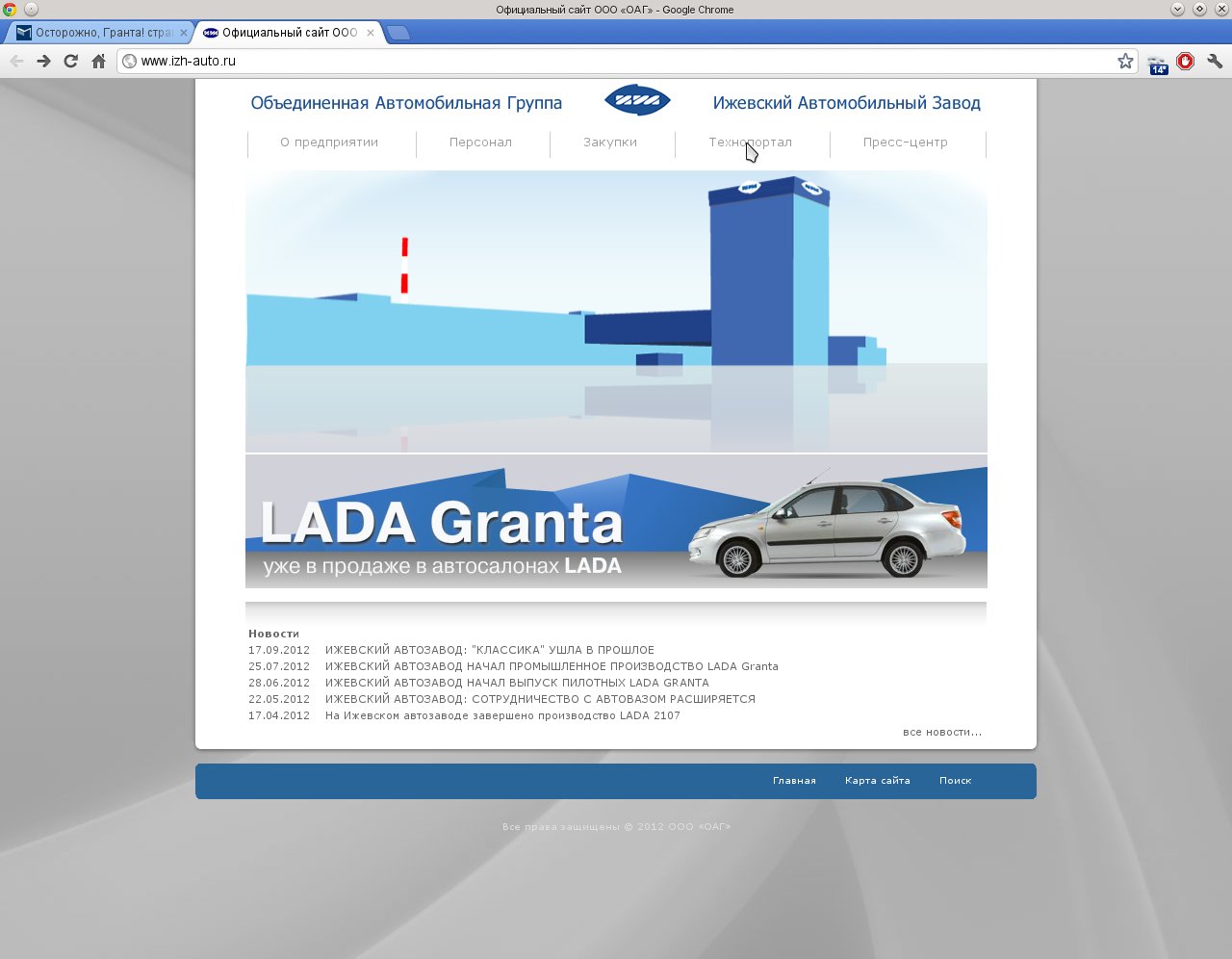
Task: Go forward using the browser forward arrow
Action: 43,61
